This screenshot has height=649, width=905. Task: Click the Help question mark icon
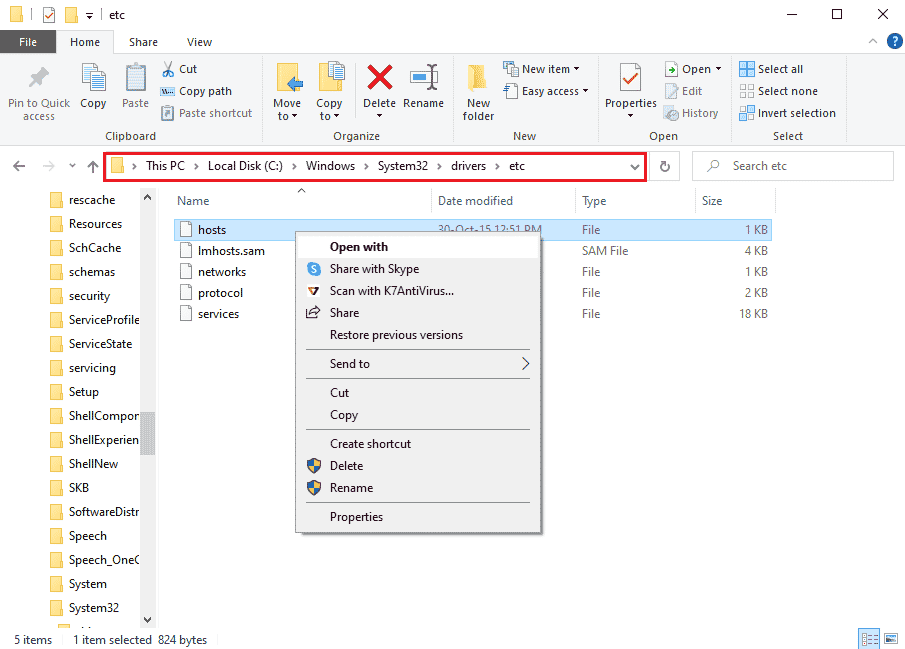click(895, 41)
